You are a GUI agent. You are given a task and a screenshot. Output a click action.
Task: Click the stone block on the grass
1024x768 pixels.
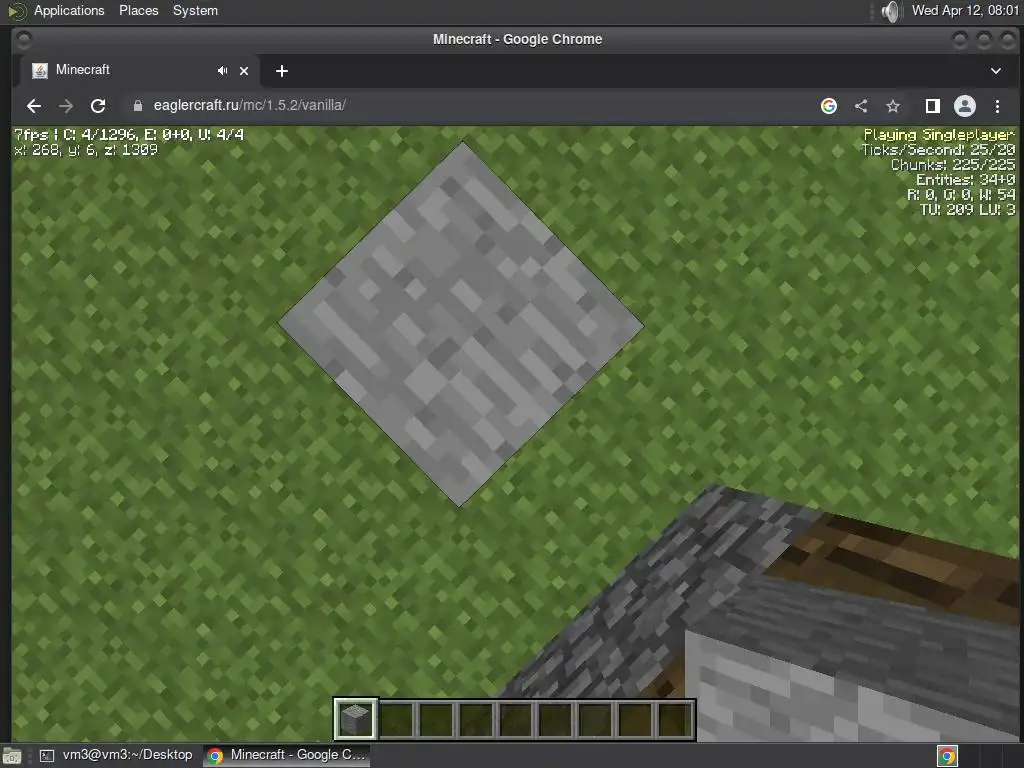(x=461, y=324)
